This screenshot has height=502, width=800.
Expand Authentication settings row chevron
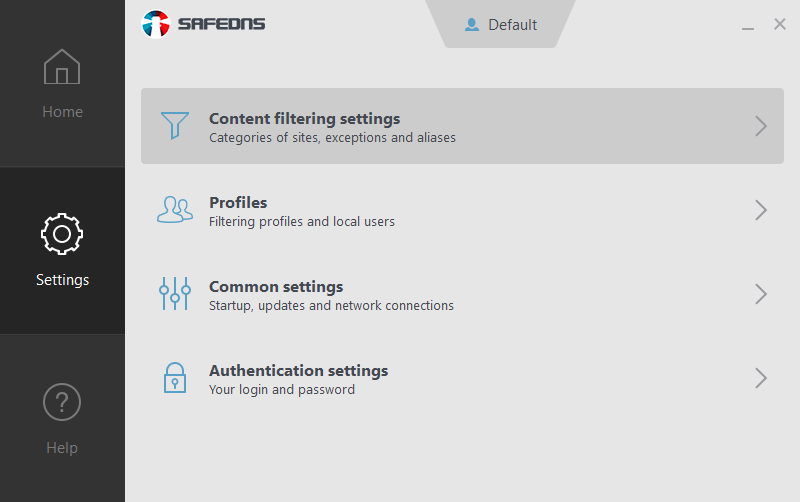pyautogui.click(x=761, y=378)
